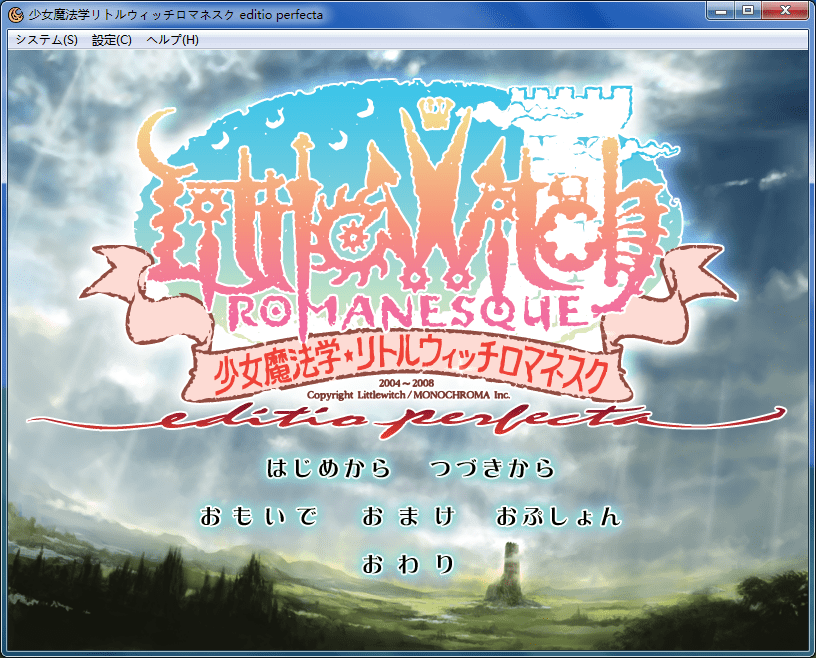Viewport: 816px width, 658px height.
Task: Quit the game with おわり
Action: coord(408,564)
